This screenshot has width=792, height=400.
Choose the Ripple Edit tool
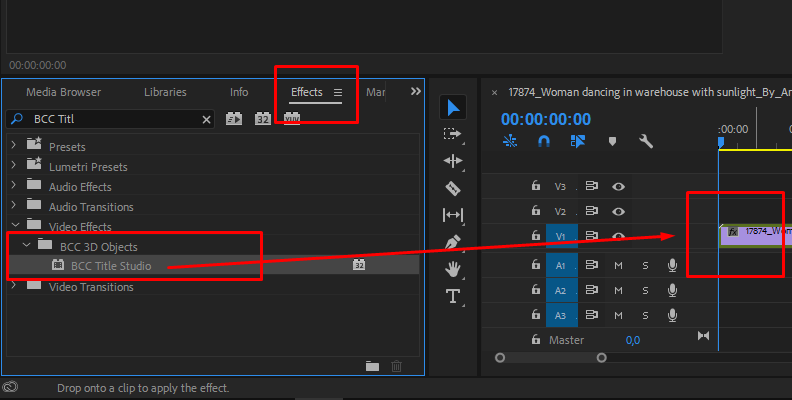[453, 161]
